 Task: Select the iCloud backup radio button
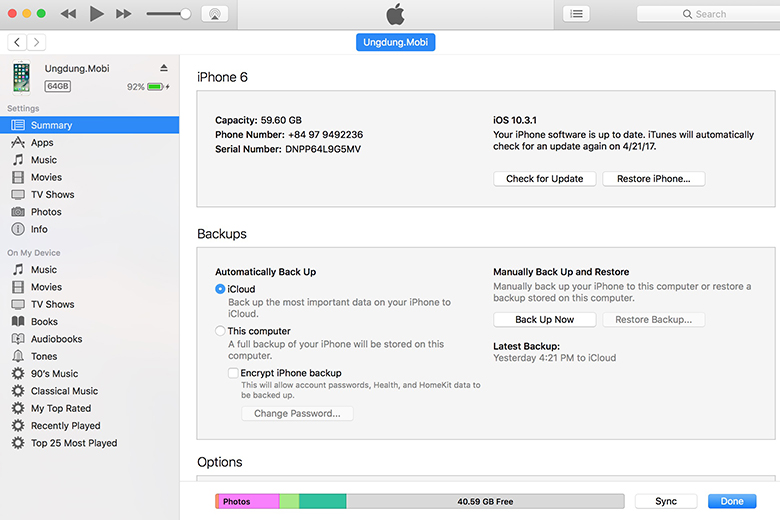pos(220,289)
